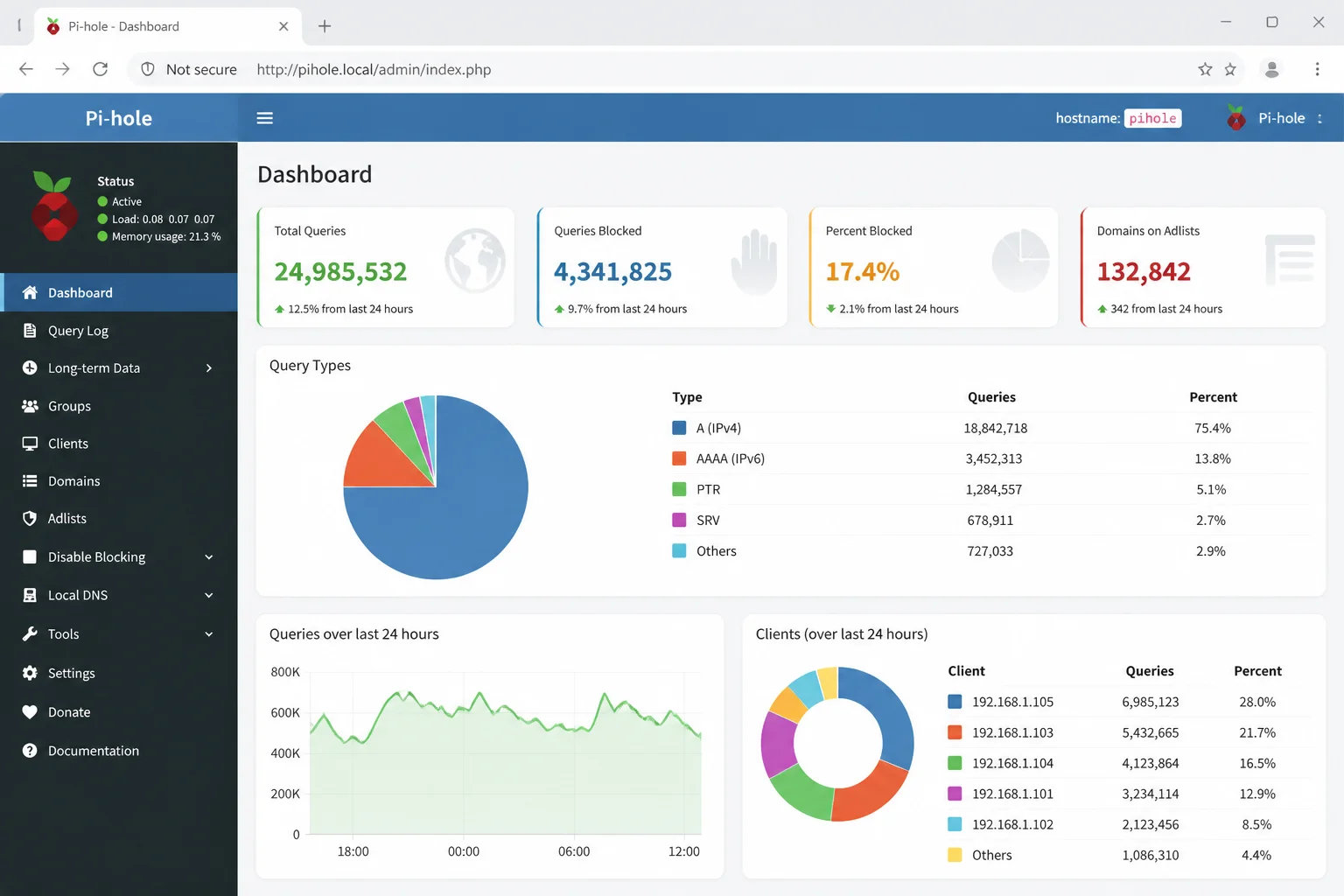Click the Domains list icon
Screen dimensions: 1344x896
tap(30, 481)
